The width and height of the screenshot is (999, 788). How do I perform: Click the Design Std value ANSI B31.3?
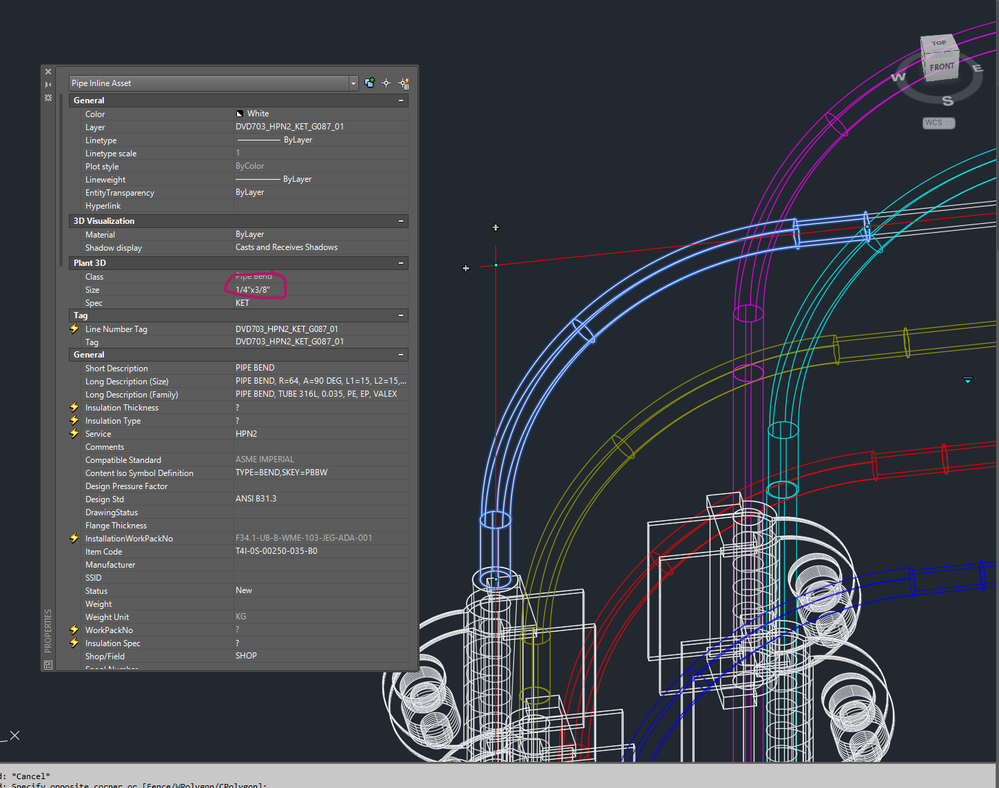[x=255, y=499]
